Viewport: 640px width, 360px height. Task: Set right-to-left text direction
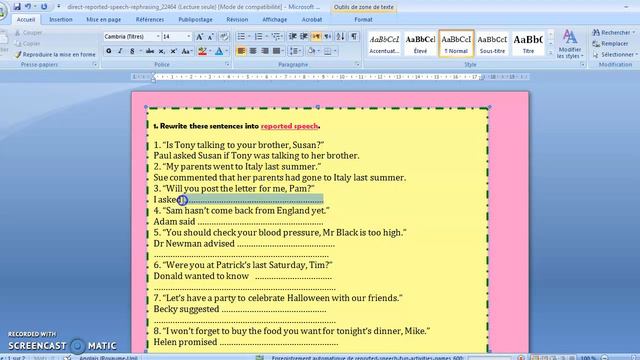tap(327, 37)
